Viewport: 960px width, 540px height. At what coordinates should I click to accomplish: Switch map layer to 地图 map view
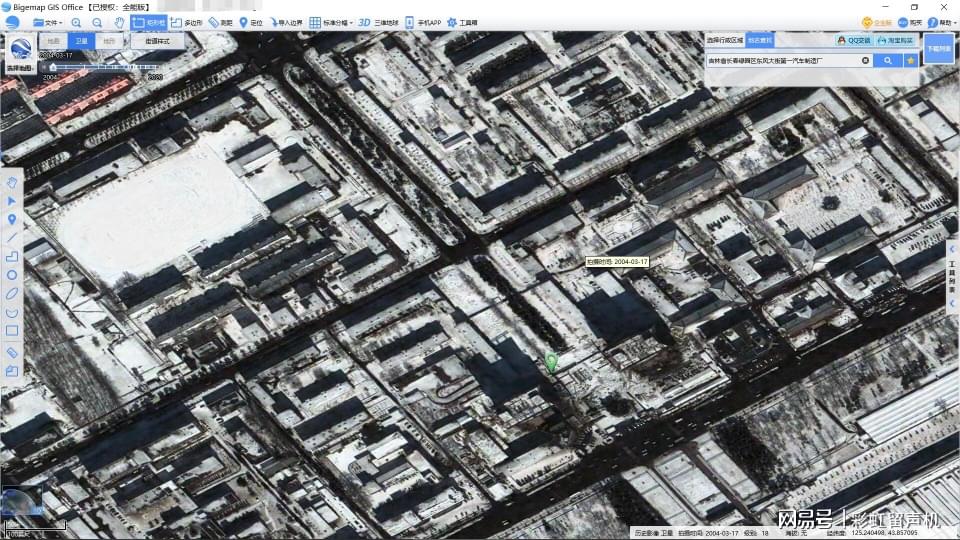53,42
